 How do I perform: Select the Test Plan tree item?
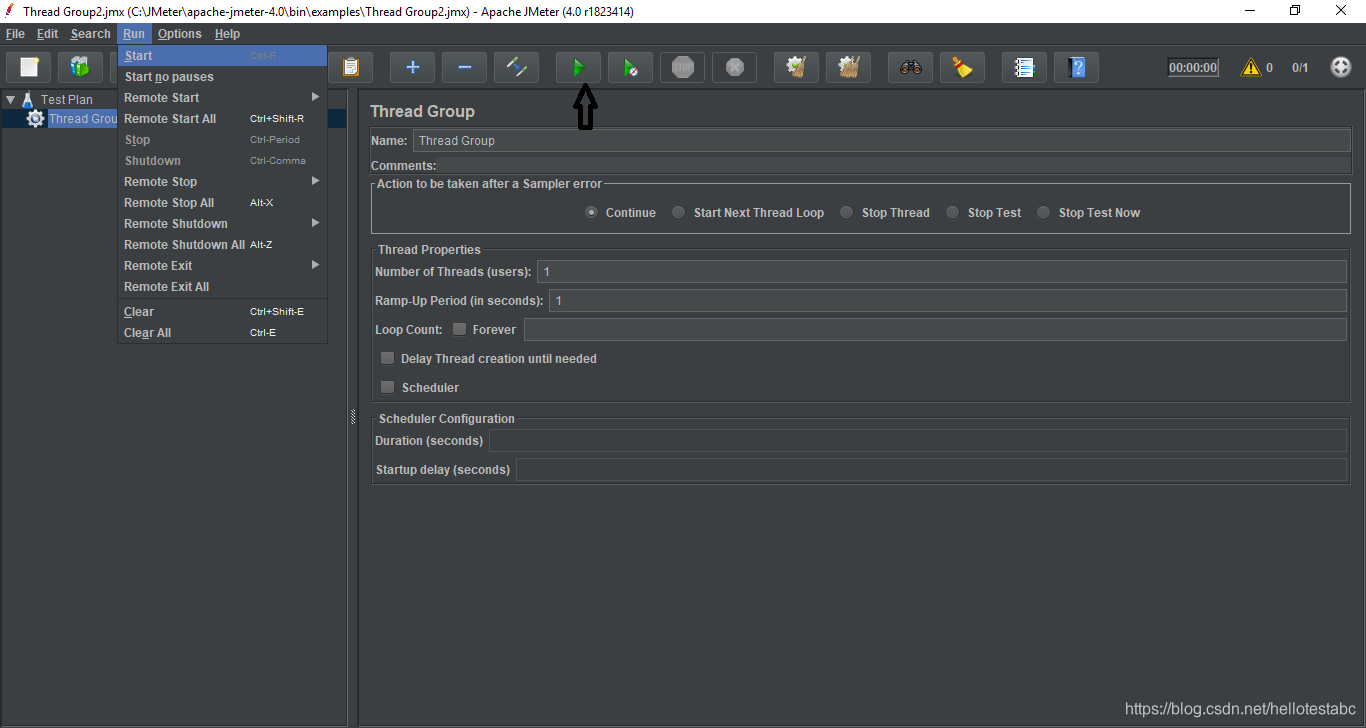(x=66, y=100)
